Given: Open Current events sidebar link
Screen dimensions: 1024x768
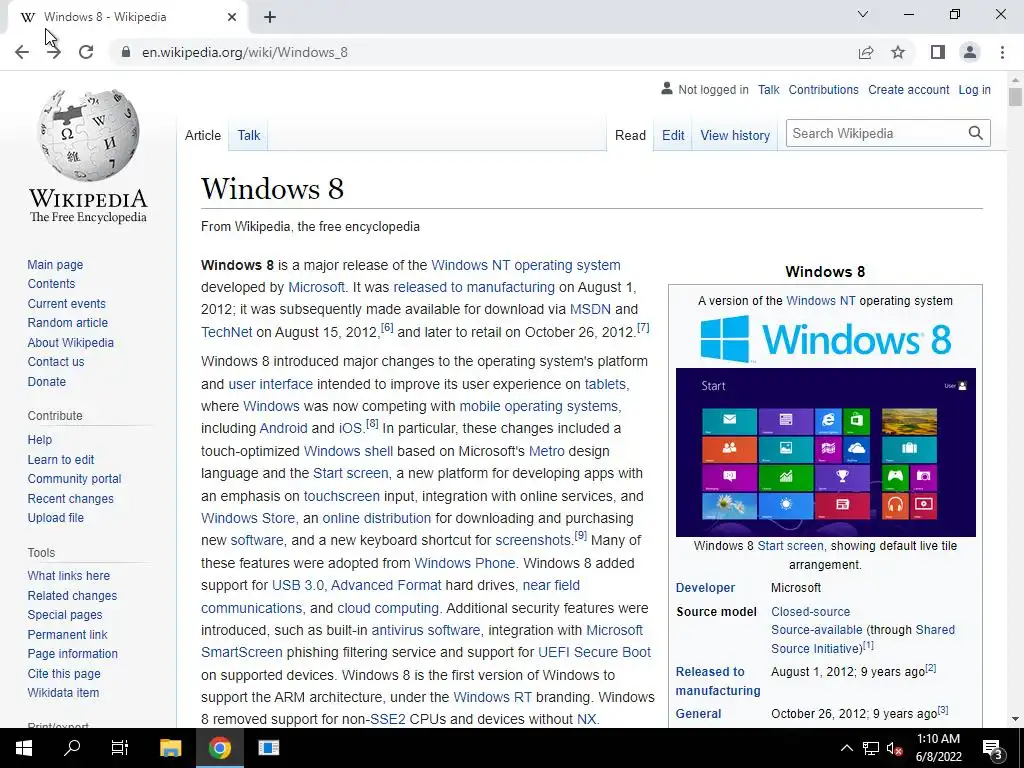Looking at the screenshot, I should [66, 304].
